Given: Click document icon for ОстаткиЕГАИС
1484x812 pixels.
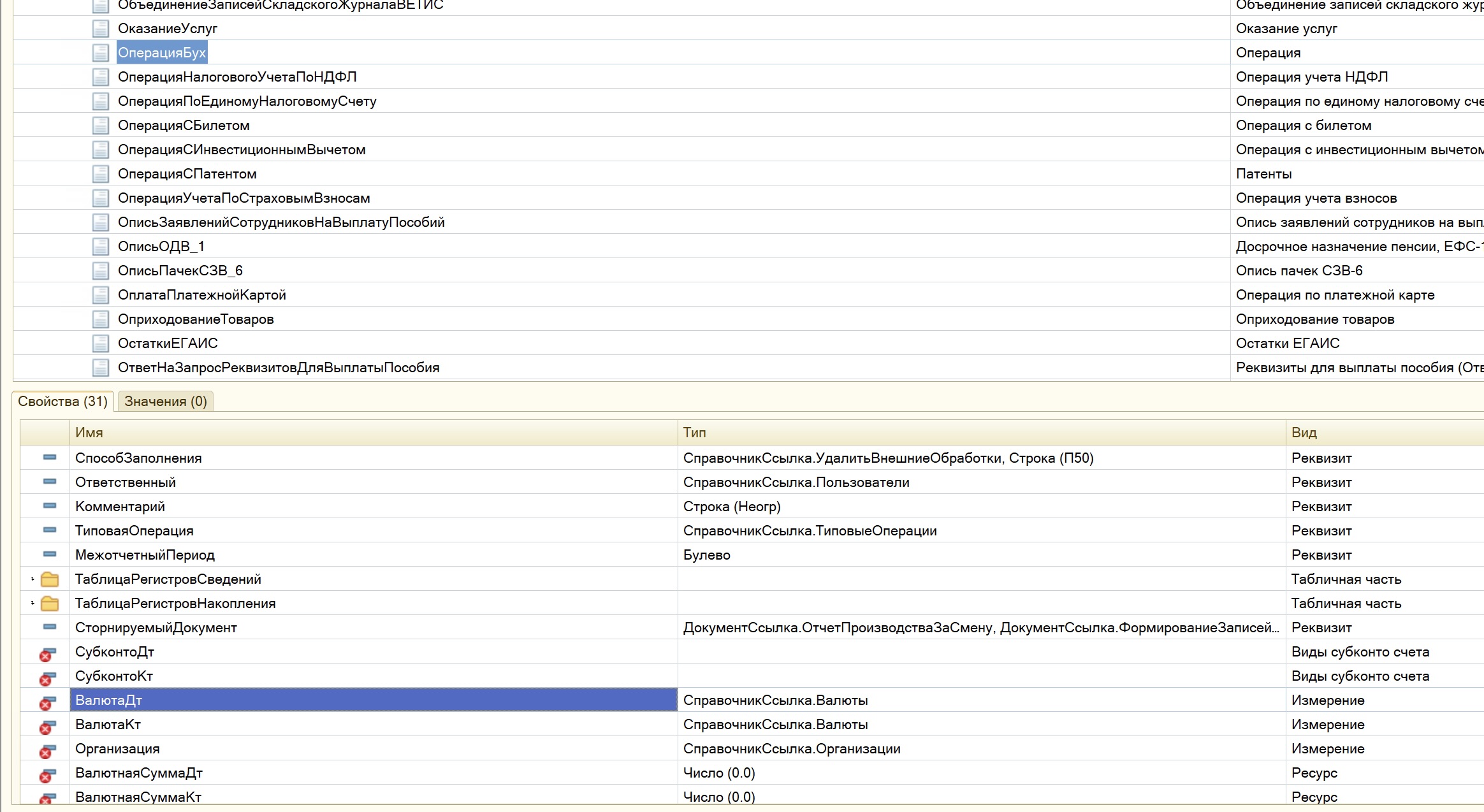Looking at the screenshot, I should tap(100, 344).
